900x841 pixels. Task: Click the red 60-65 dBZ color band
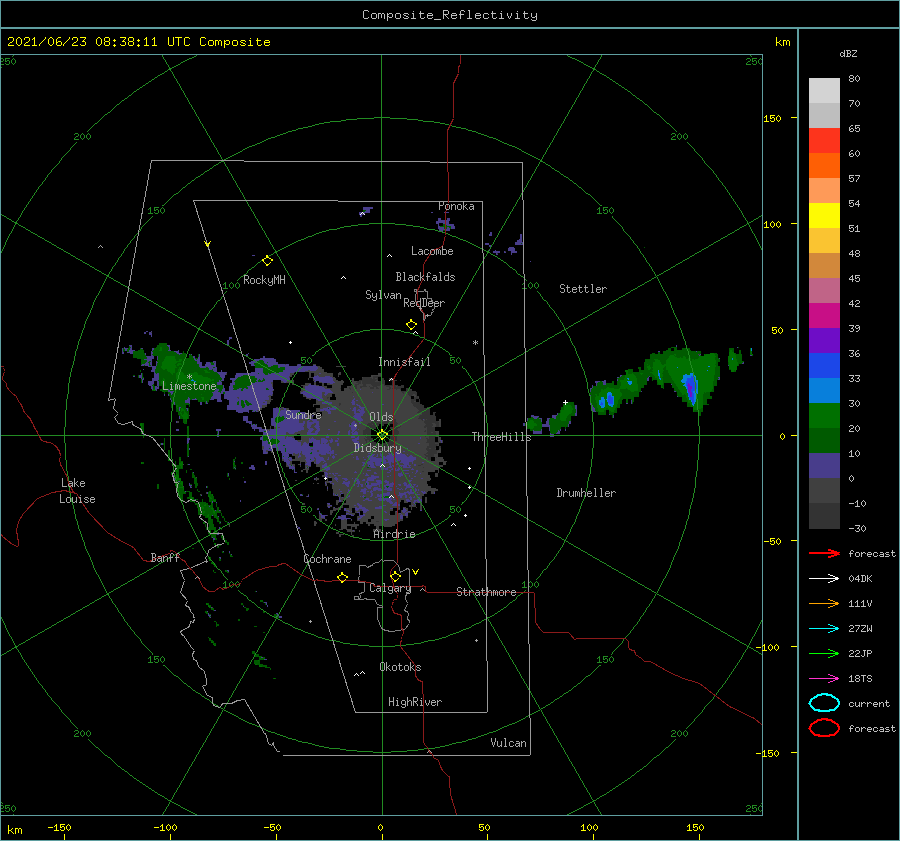[x=824, y=140]
